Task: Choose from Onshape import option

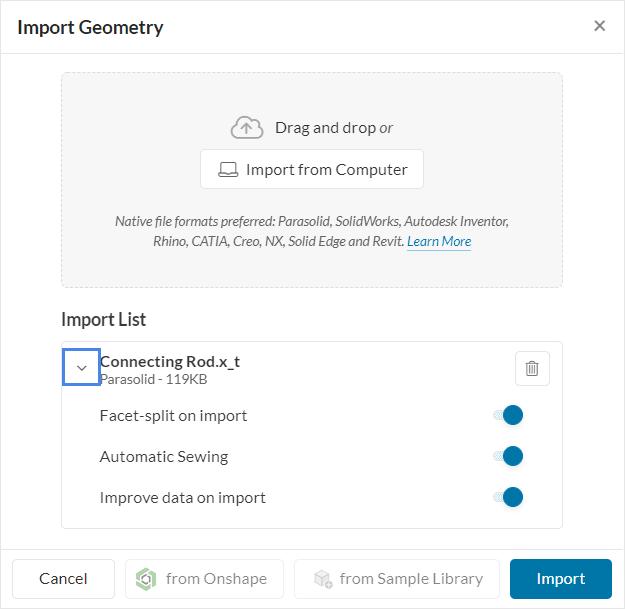Action: [204, 579]
